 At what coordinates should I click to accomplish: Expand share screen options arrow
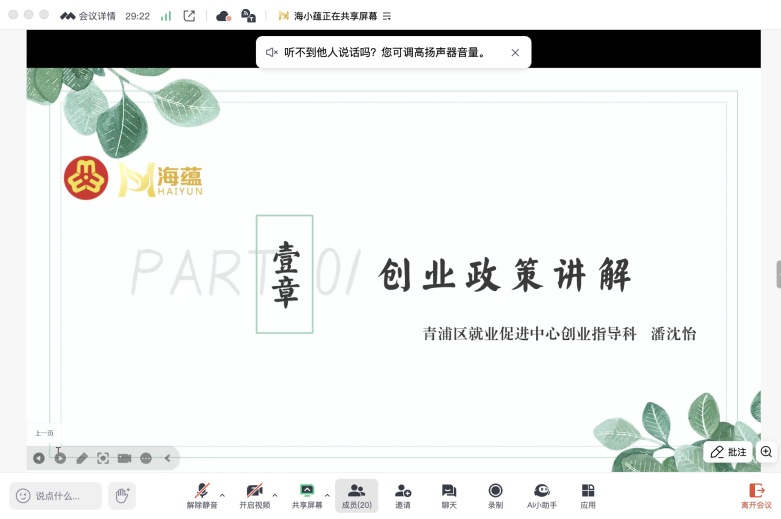327,495
